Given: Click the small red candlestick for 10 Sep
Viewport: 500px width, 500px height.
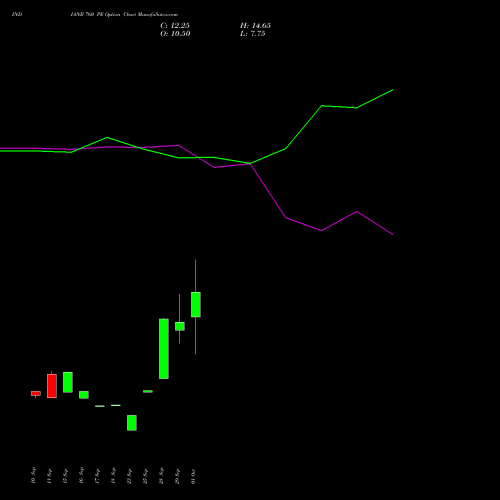Looking at the screenshot, I should click(36, 393).
